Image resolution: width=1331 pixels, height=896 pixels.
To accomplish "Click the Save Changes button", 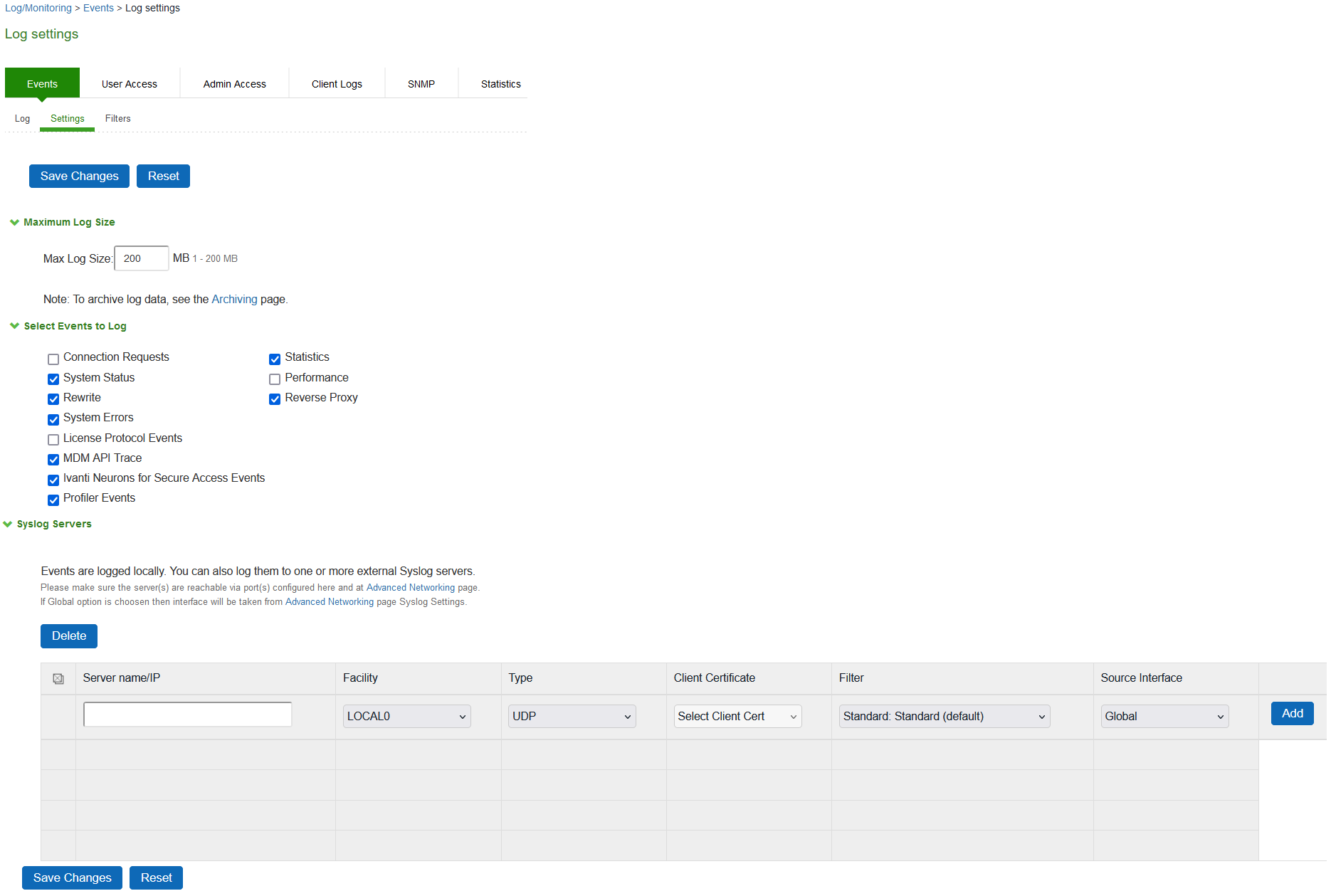I will point(78,176).
